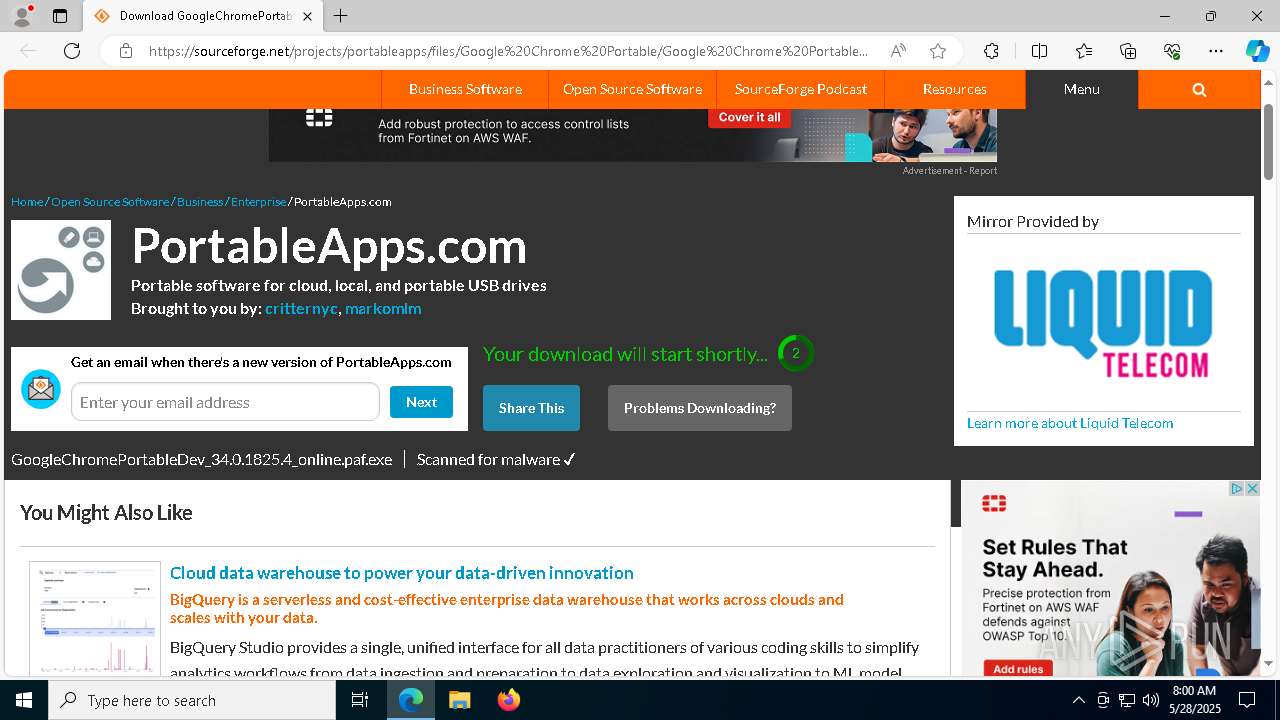Open File Explorer from the taskbar

(x=459, y=700)
